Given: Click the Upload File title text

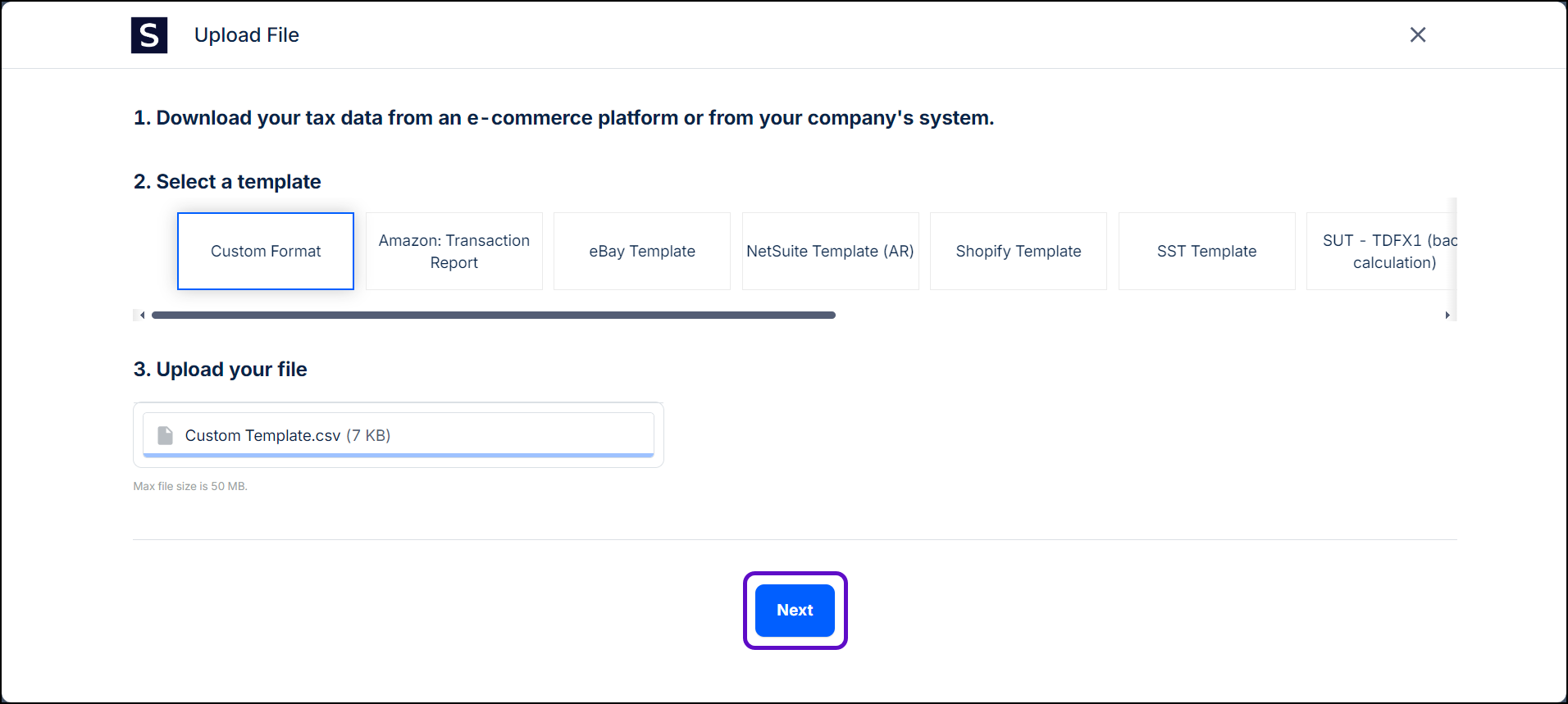Looking at the screenshot, I should tap(246, 35).
